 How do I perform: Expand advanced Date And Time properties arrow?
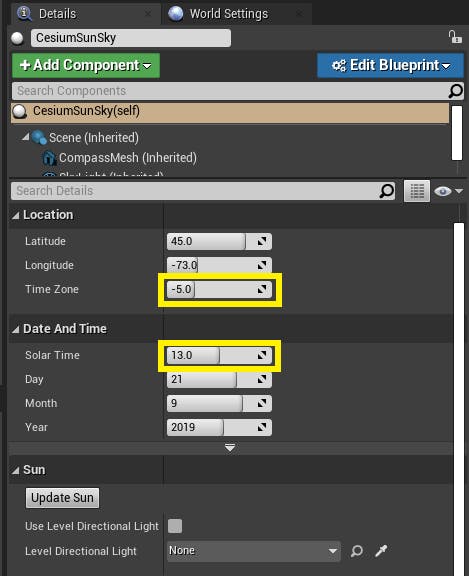pos(230,447)
